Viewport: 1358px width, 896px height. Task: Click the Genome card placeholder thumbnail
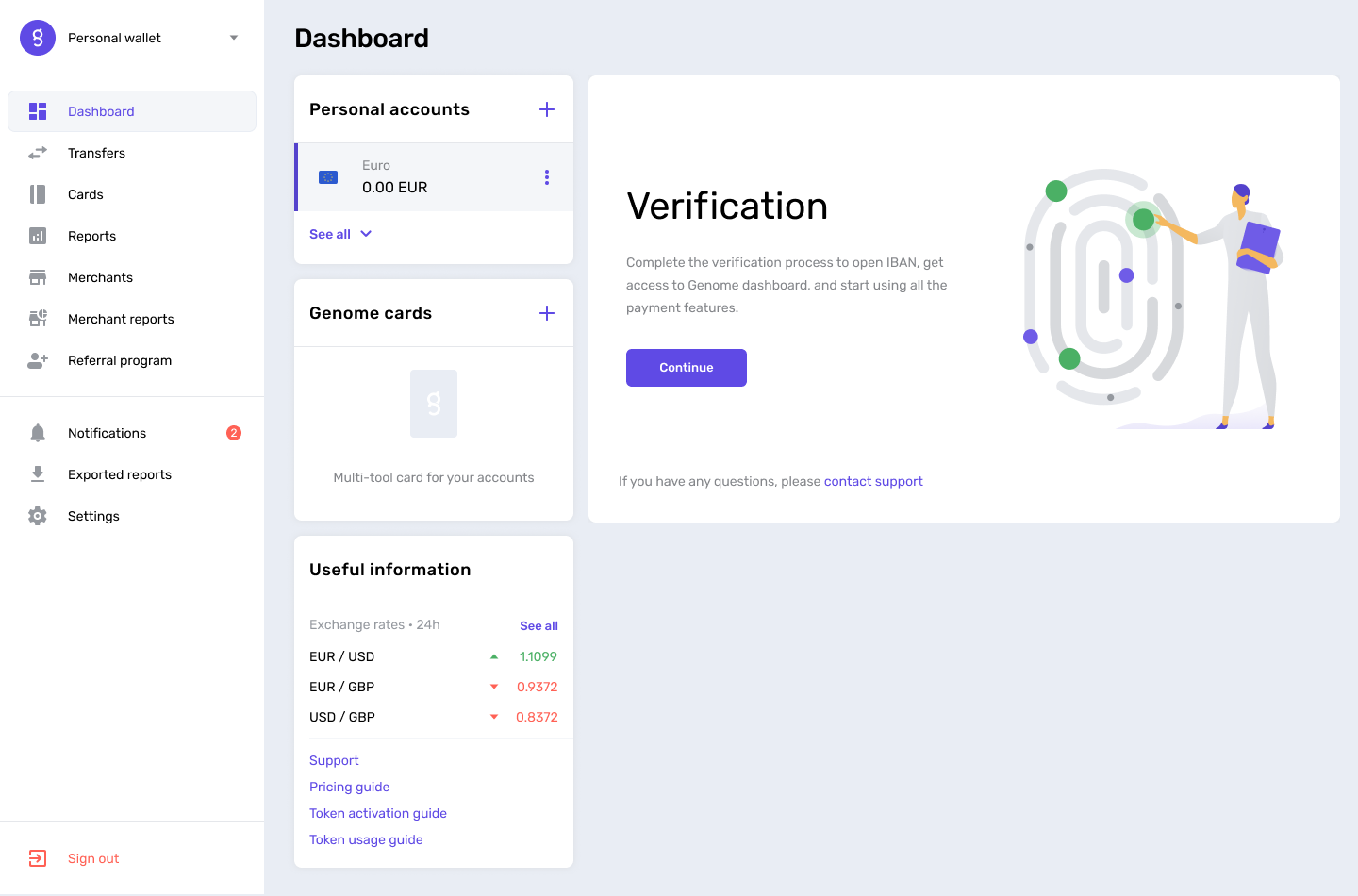[434, 404]
